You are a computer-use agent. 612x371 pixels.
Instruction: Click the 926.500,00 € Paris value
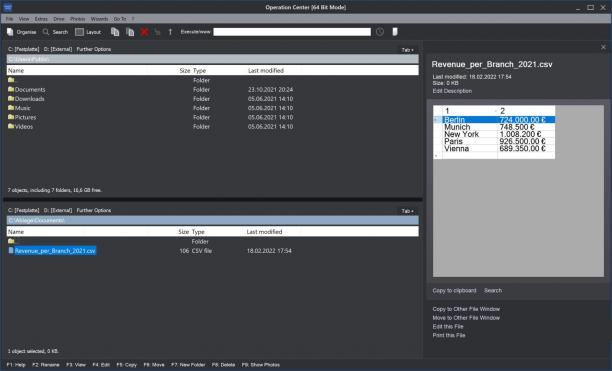coord(522,141)
